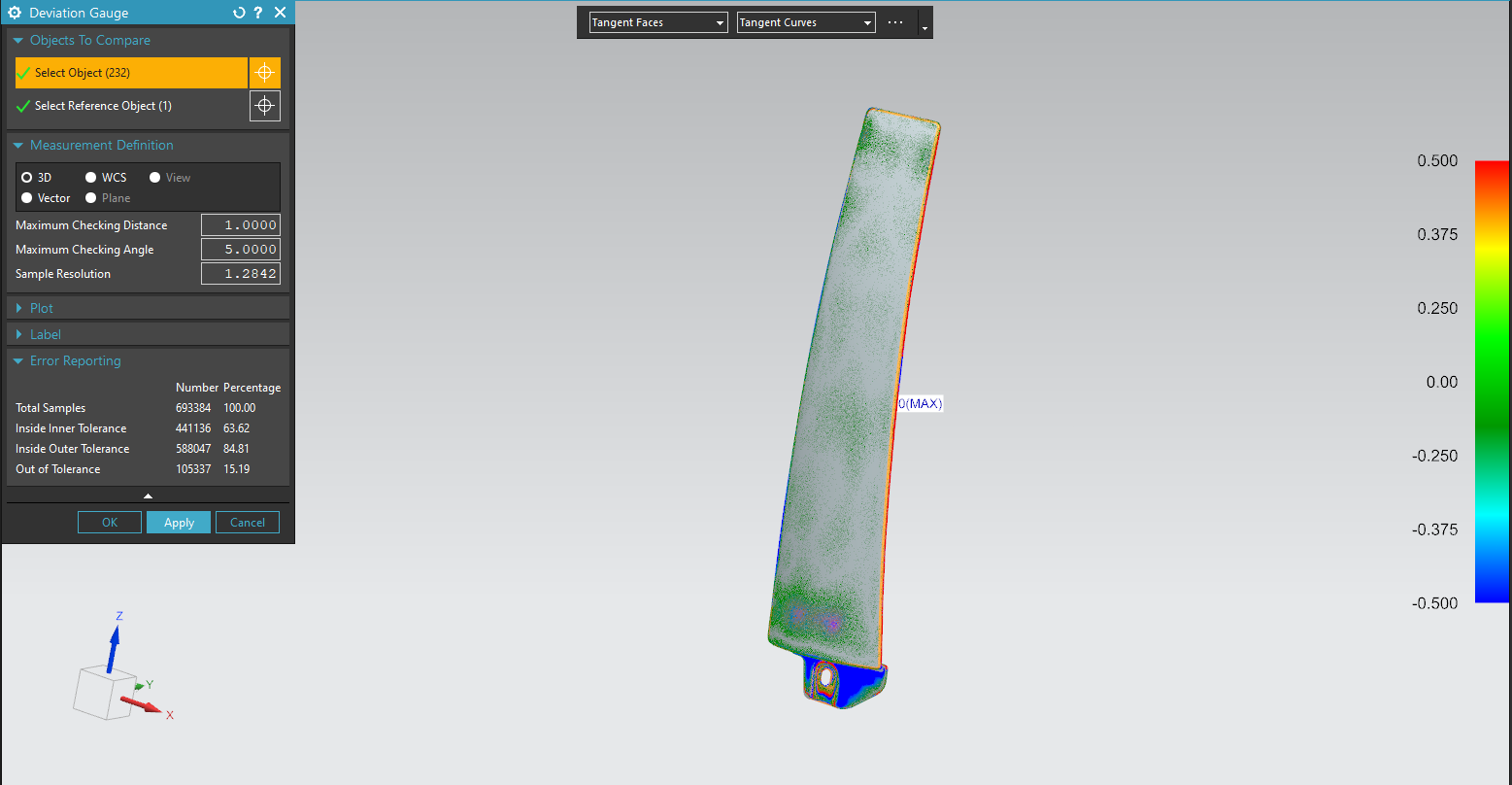The image size is (1512, 785).
Task: Click the Out of Tolerance row
Action: pyautogui.click(x=148, y=469)
